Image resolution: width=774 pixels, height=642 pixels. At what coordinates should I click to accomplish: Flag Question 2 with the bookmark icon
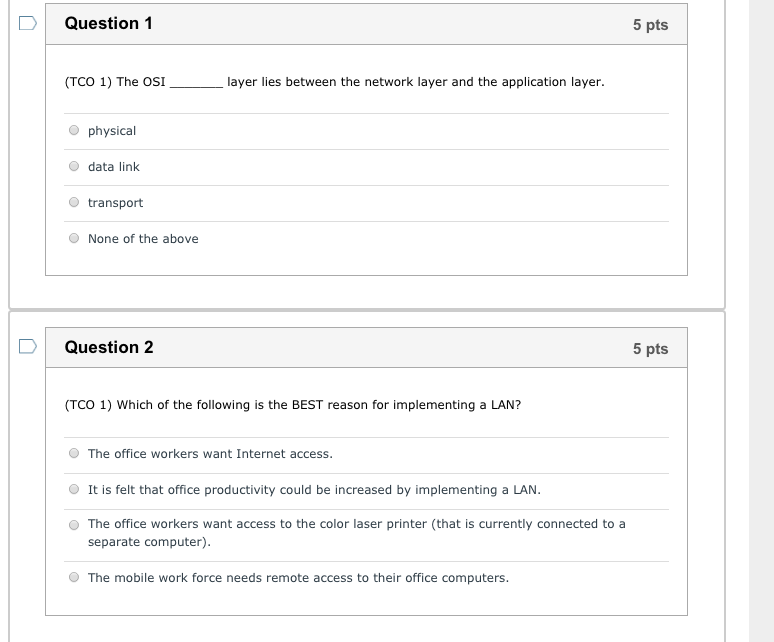coord(28,346)
